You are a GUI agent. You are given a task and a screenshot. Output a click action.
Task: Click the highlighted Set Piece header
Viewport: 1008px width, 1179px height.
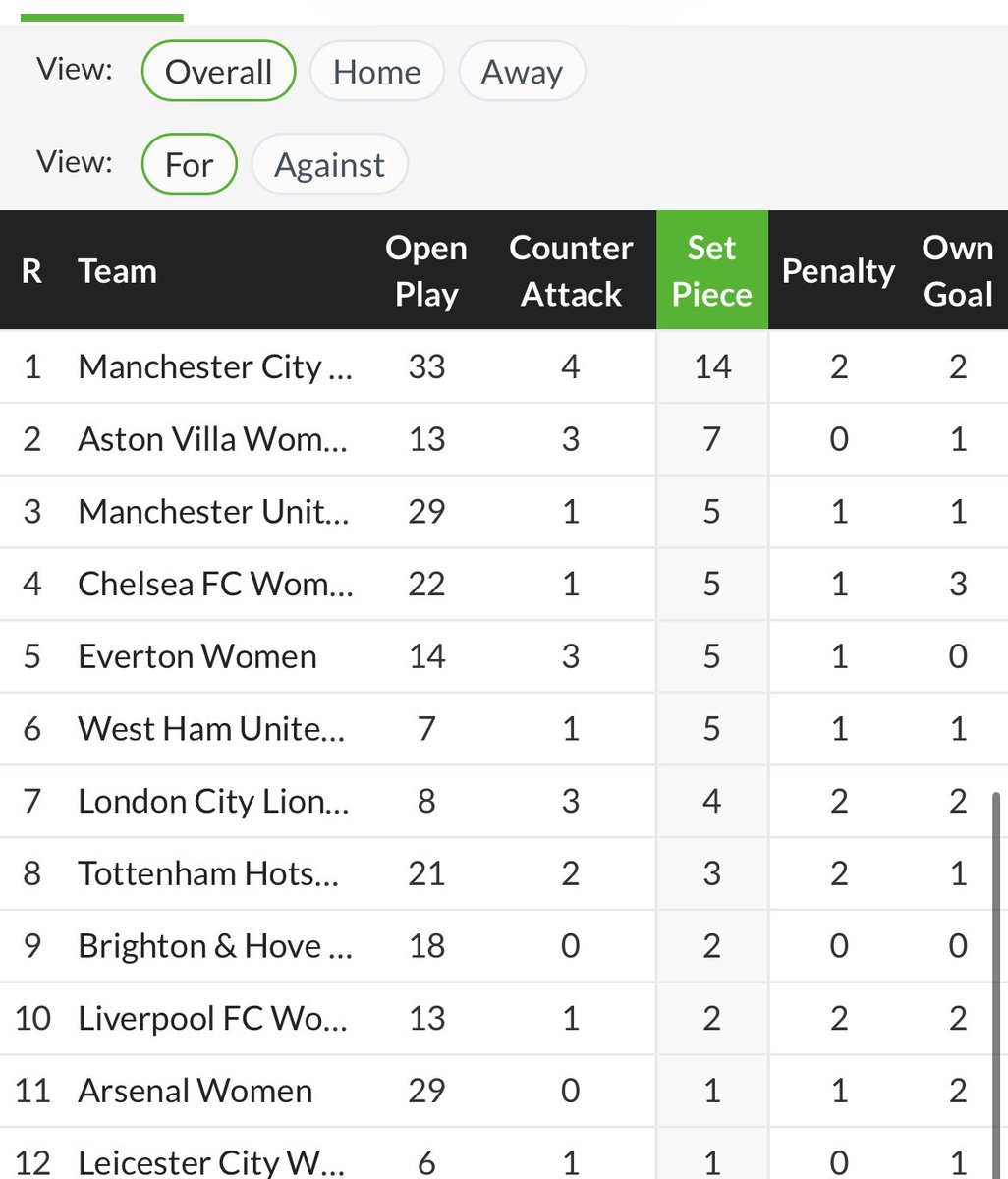tap(712, 270)
